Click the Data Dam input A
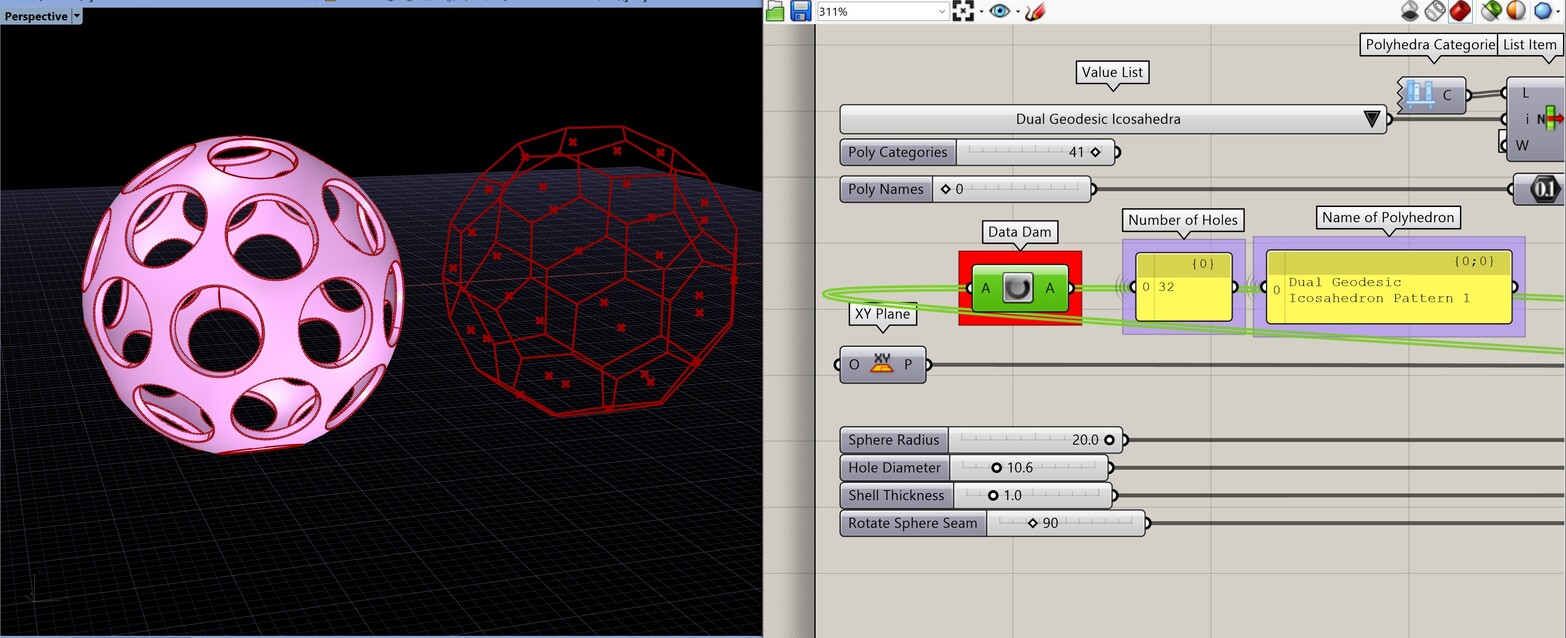 985,289
